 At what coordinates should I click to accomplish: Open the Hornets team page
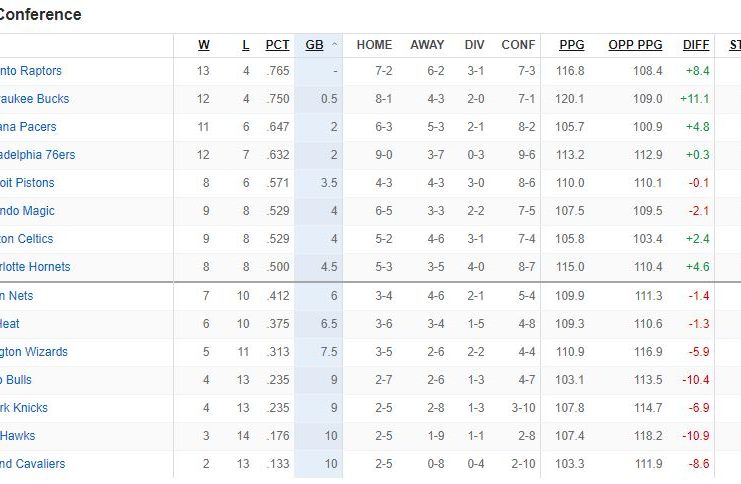pos(36,267)
